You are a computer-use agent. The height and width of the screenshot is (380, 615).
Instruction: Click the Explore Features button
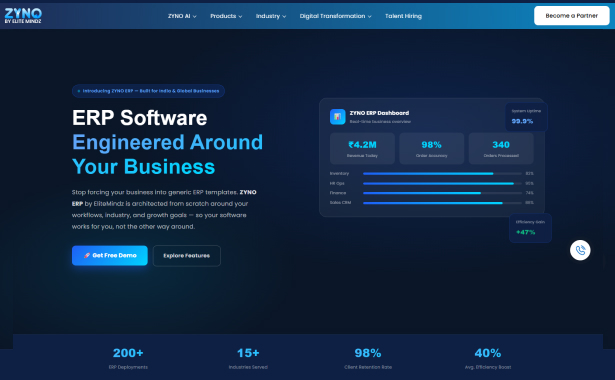[187, 256]
